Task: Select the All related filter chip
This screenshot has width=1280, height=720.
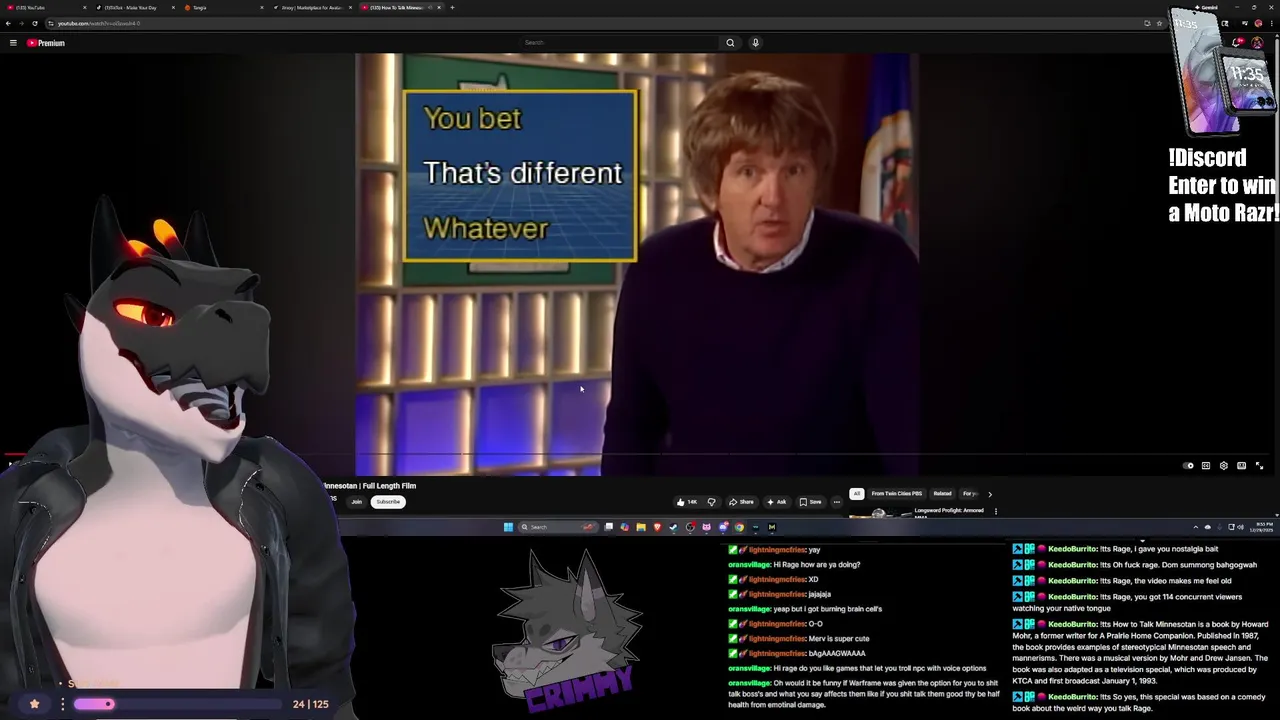Action: [x=856, y=494]
